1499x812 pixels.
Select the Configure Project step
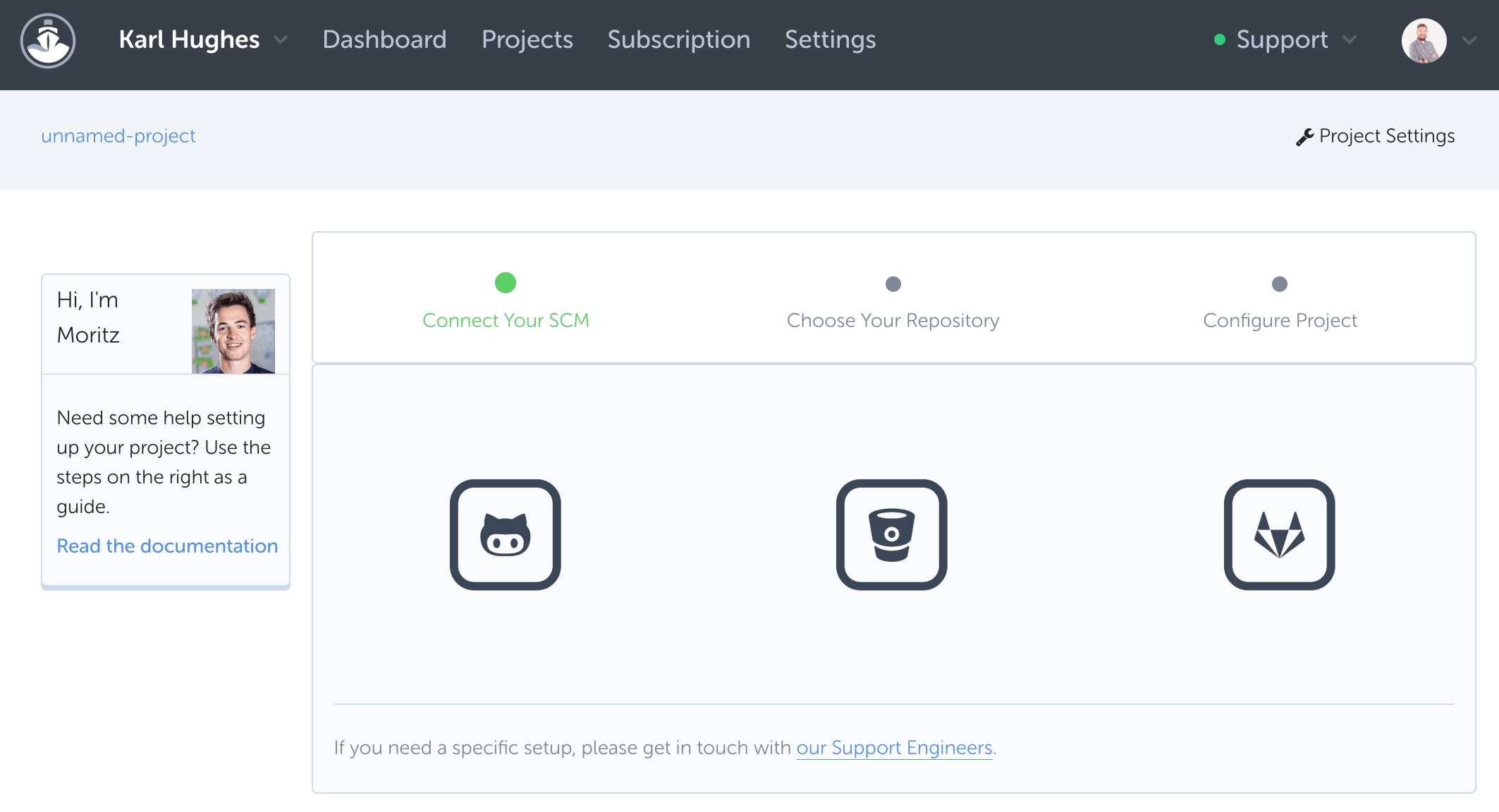click(x=1280, y=320)
